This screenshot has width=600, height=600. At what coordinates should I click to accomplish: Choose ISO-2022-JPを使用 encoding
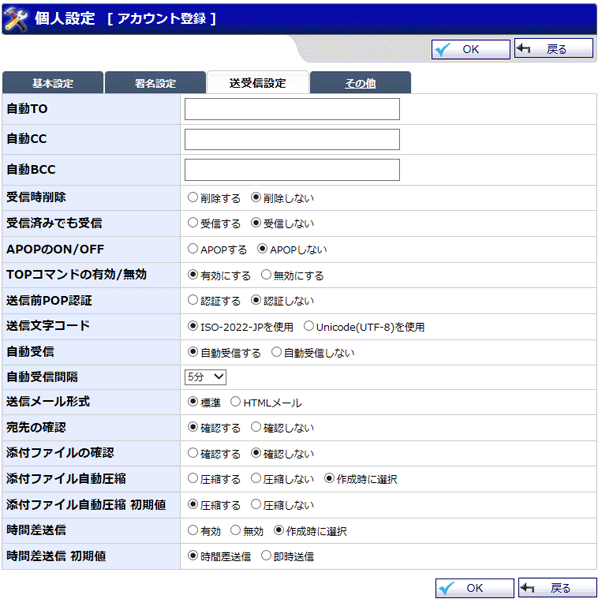(x=192, y=326)
